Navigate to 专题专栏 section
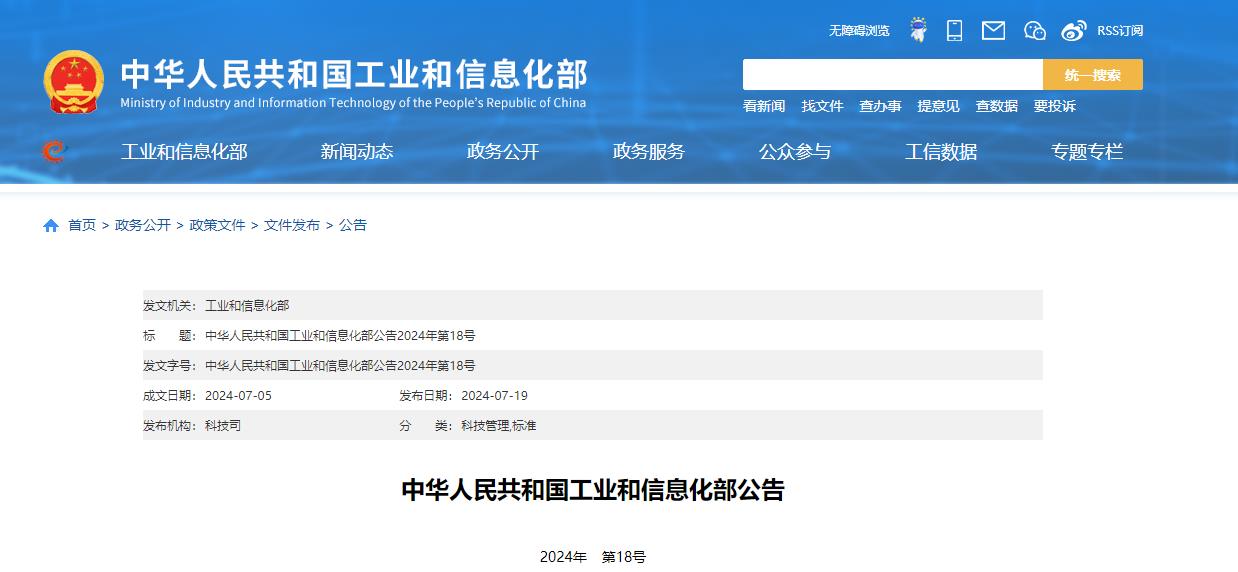The height and width of the screenshot is (572, 1238). pyautogui.click(x=1087, y=152)
